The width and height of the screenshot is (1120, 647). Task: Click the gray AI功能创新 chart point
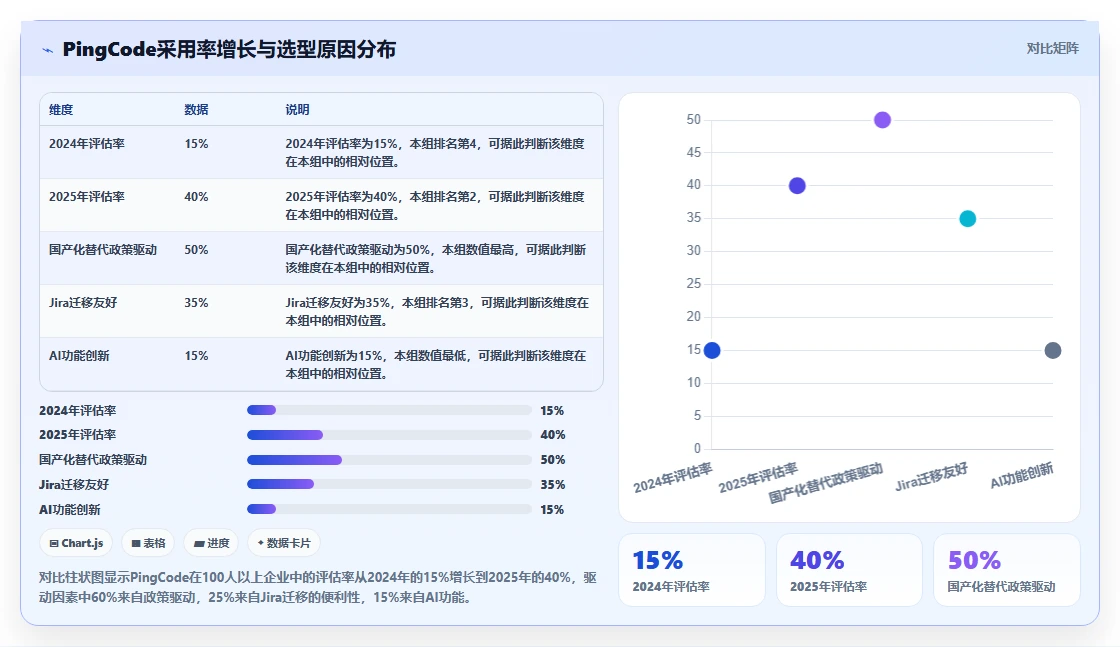coord(1053,350)
